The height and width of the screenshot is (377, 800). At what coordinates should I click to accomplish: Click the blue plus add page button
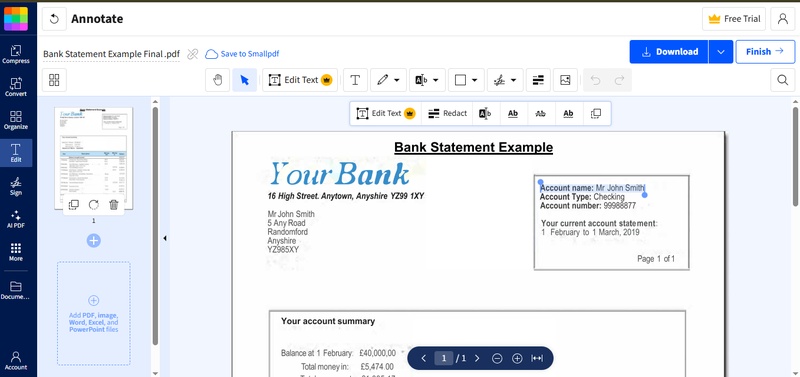[93, 240]
